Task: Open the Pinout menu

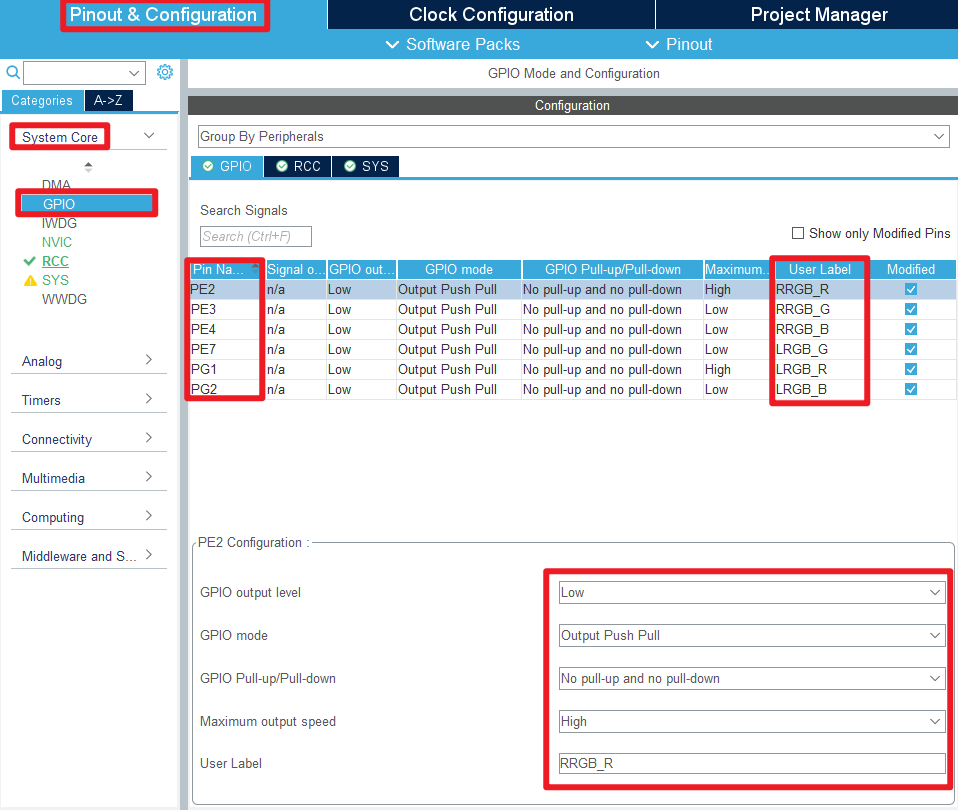Action: tap(679, 45)
